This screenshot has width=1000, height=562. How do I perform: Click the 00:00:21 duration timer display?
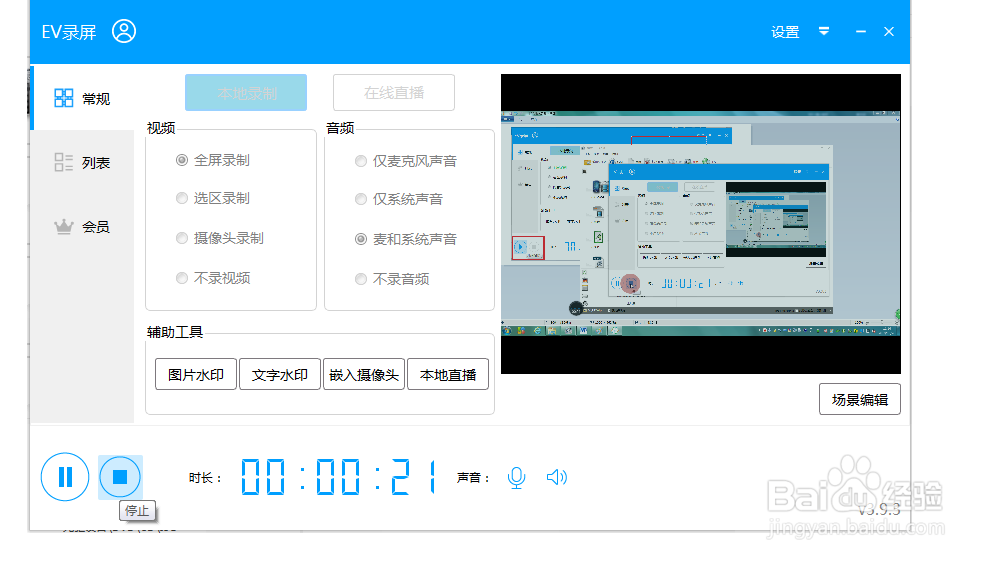339,477
